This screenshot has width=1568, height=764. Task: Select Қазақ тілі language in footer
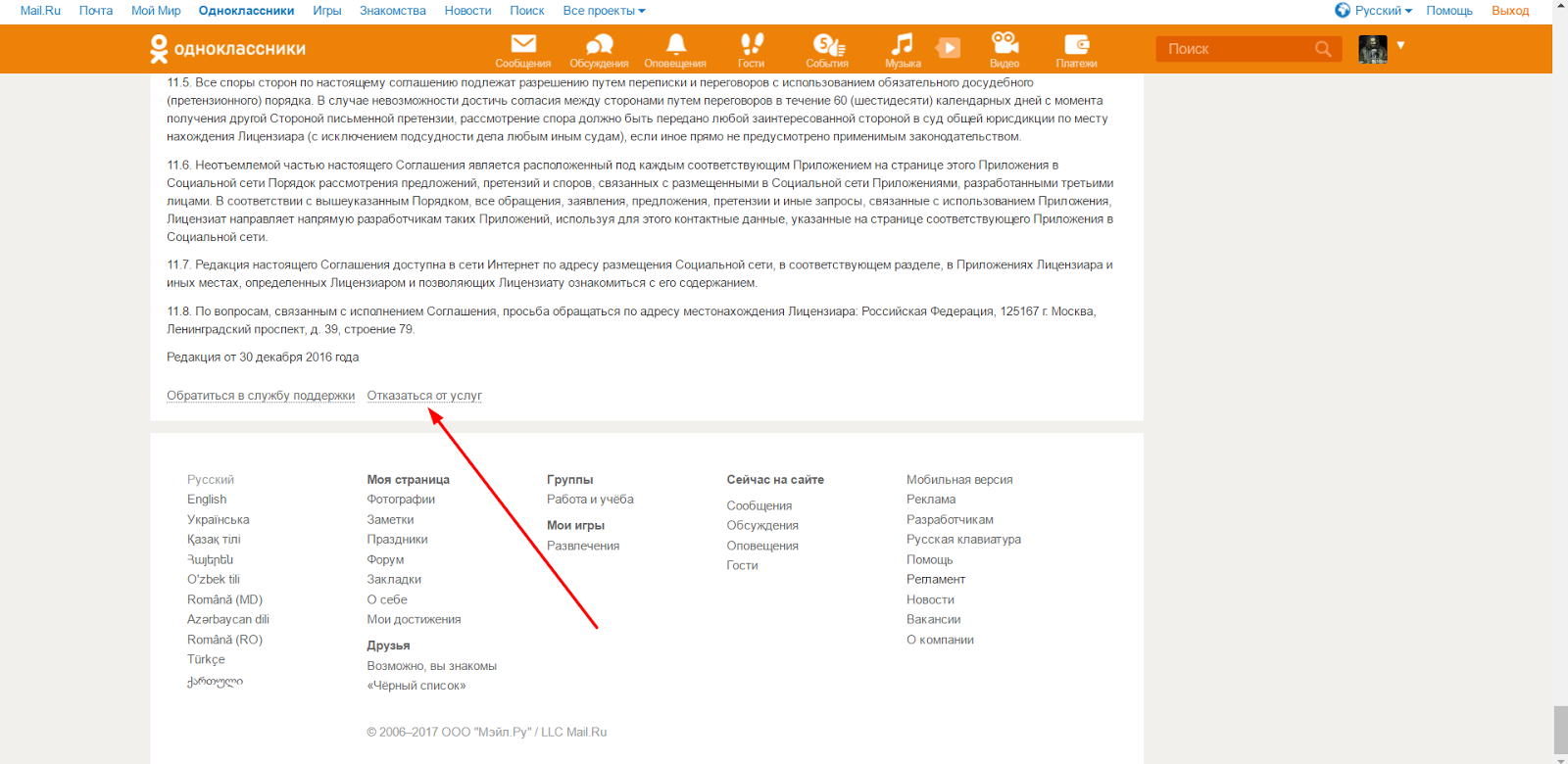(214, 540)
